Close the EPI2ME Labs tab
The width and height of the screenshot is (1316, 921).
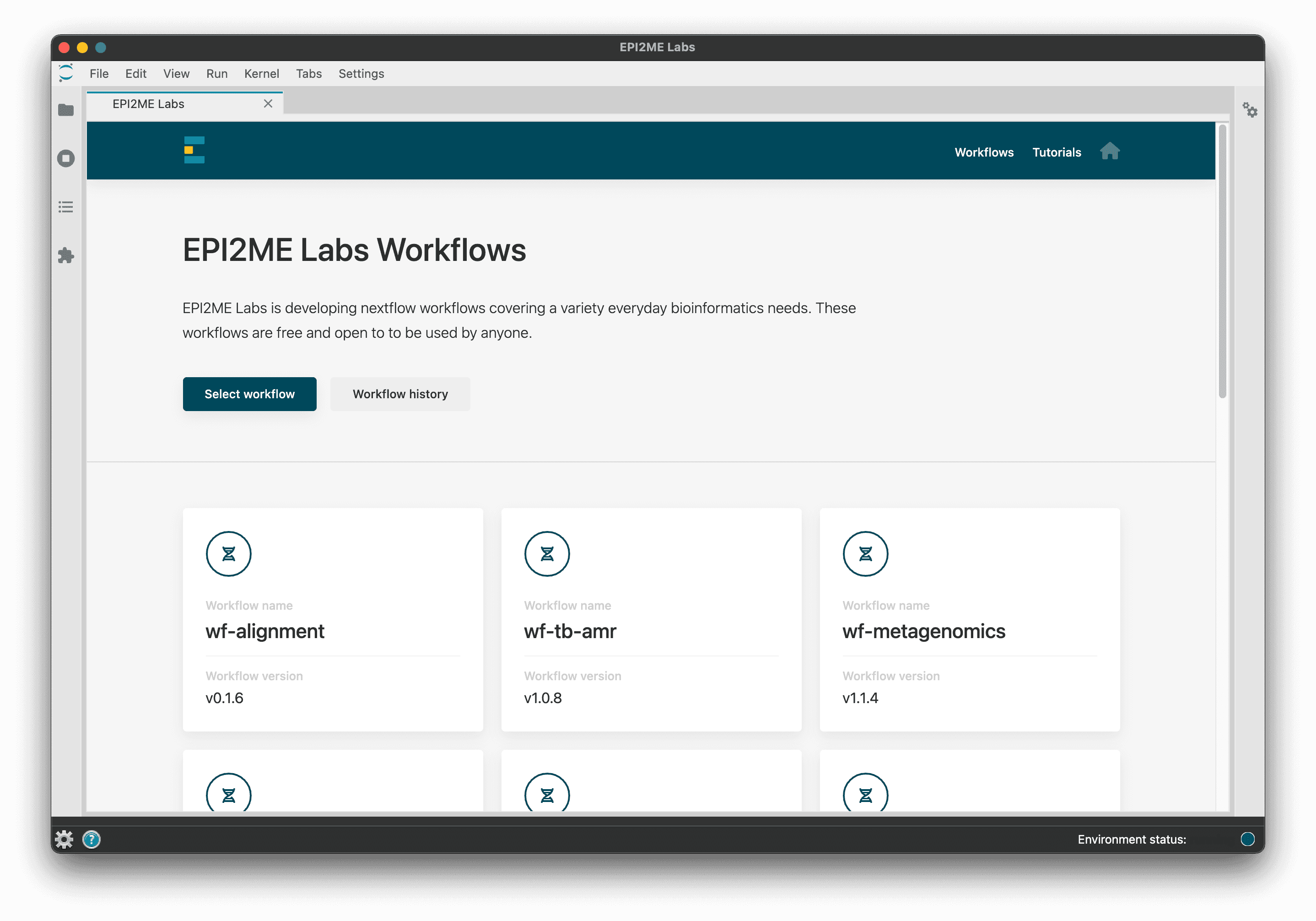268,103
